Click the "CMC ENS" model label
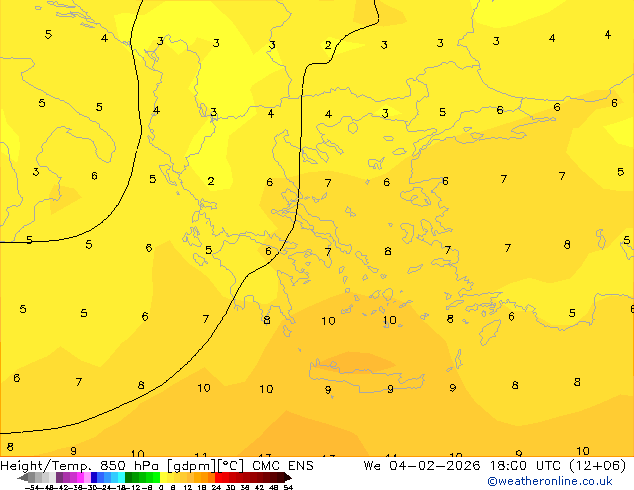The image size is (634, 490). 283,466
